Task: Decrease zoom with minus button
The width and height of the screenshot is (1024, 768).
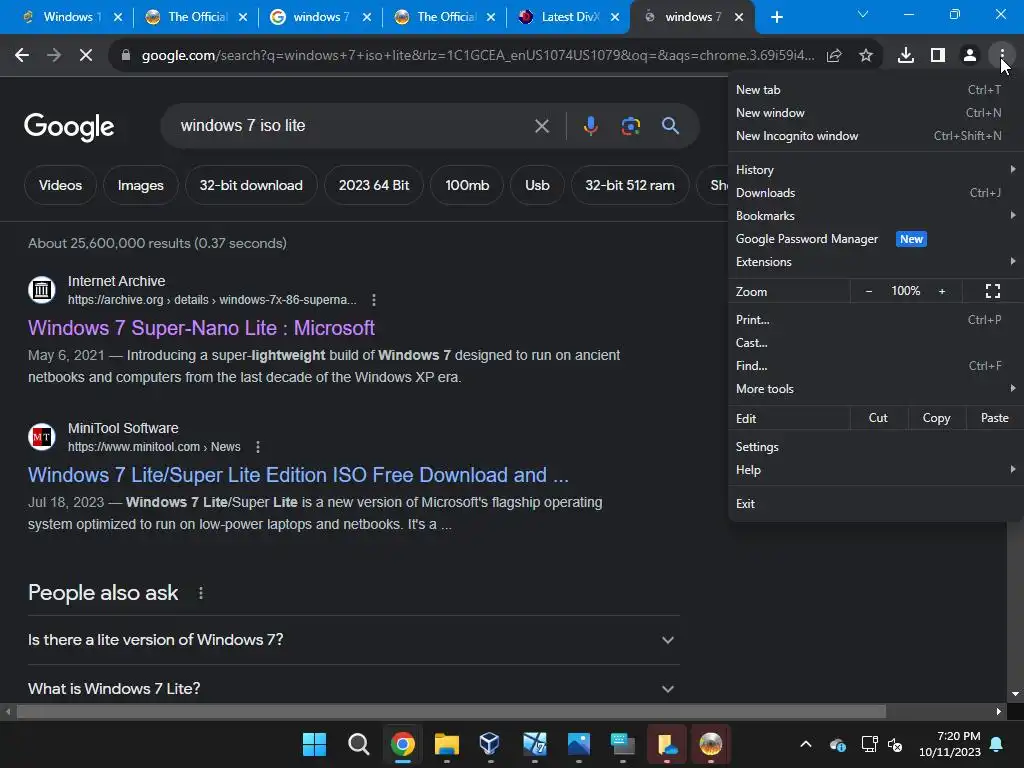Action: [869, 291]
